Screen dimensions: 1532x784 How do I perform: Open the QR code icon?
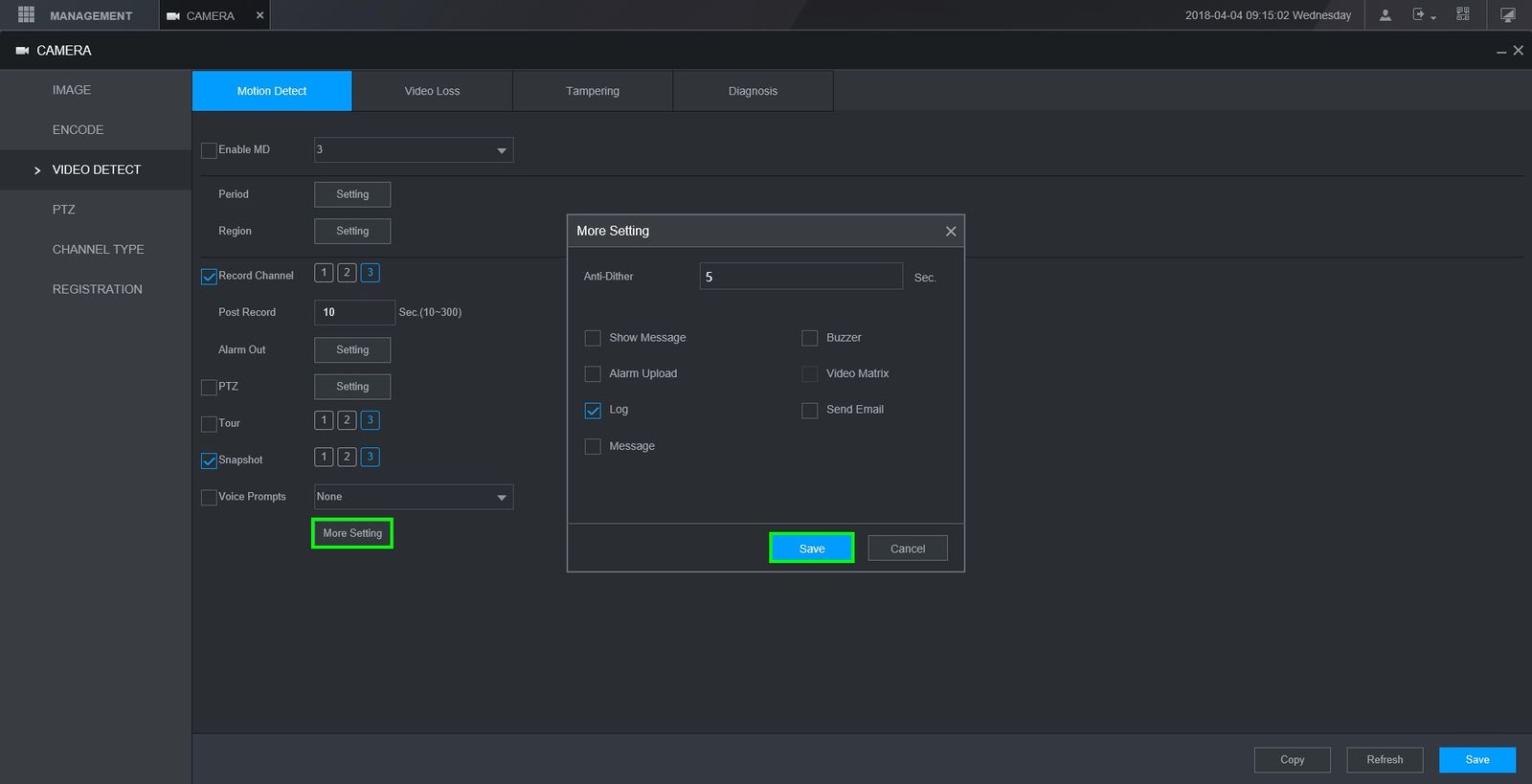click(x=1463, y=14)
